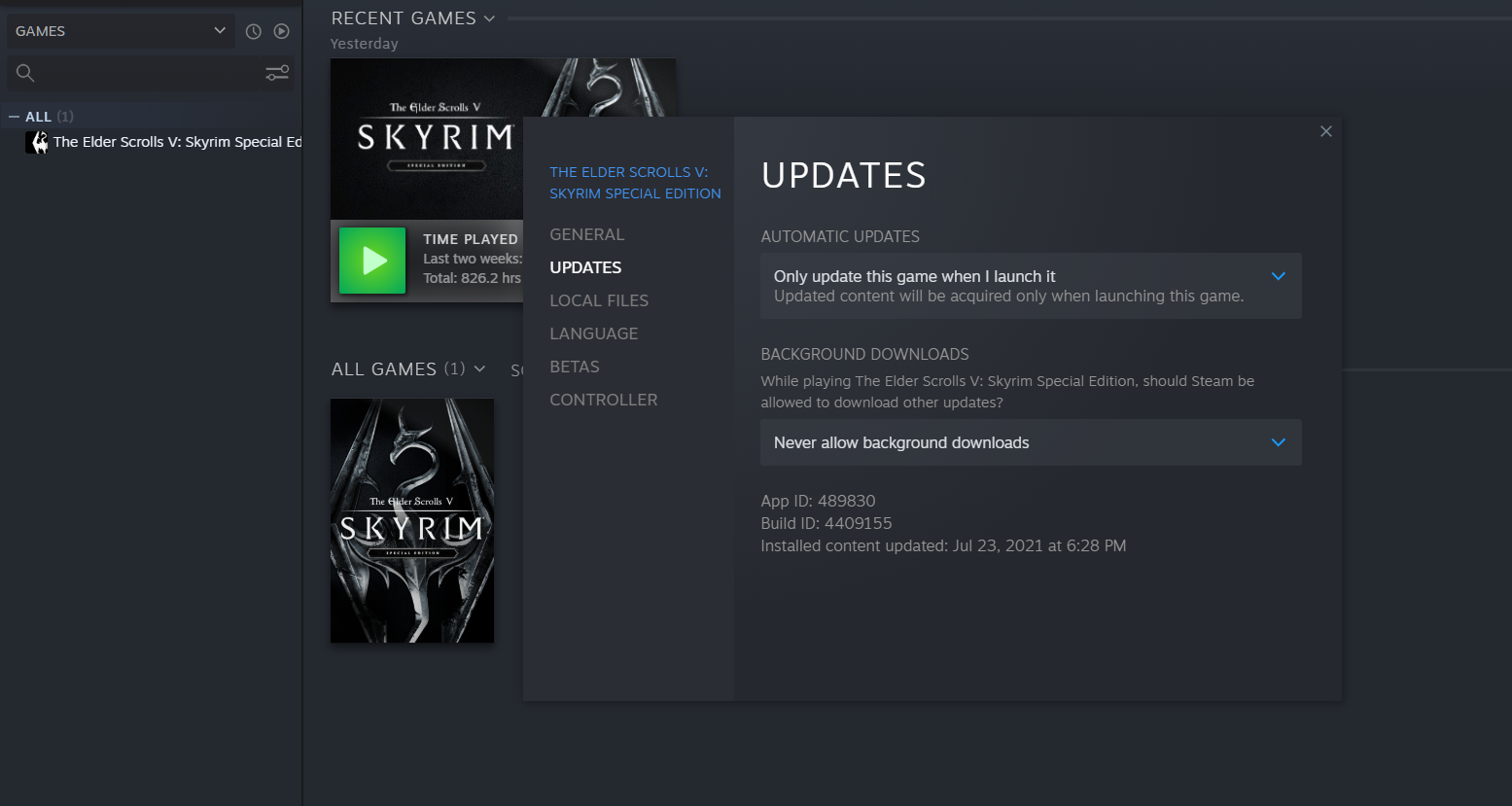Open the GAMES library dropdown

click(x=121, y=31)
